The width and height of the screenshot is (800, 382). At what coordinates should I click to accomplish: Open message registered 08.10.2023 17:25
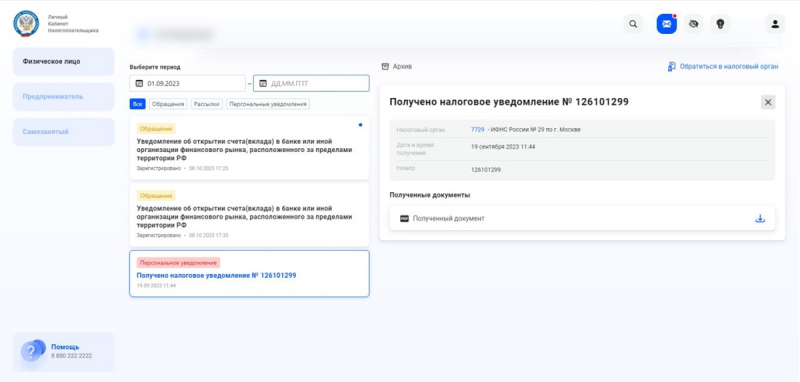[x=249, y=147]
